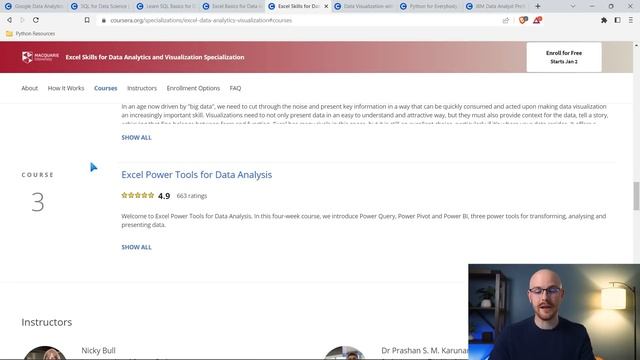Click Nicky Bull's profile photo
Screen dimensions: 640x360
click(45, 353)
